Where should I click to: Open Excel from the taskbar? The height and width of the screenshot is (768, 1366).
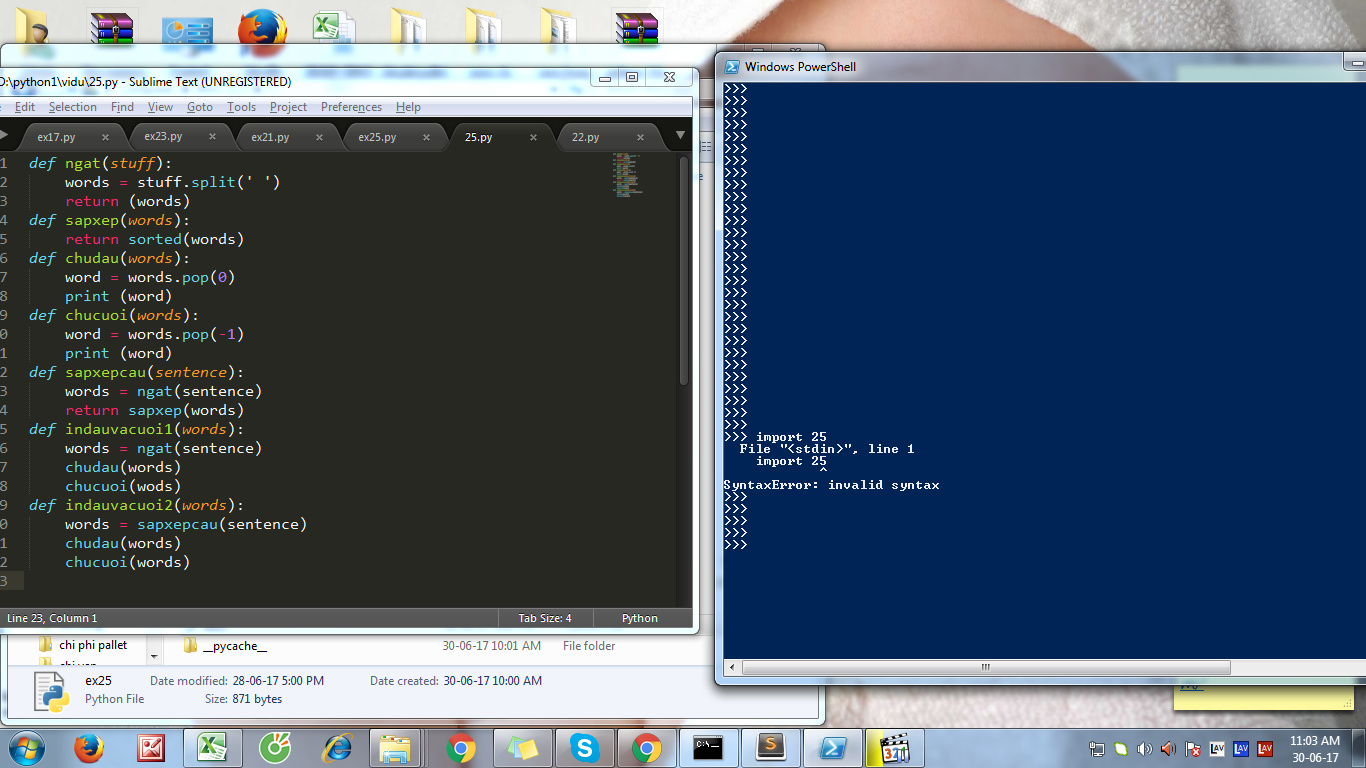click(213, 747)
